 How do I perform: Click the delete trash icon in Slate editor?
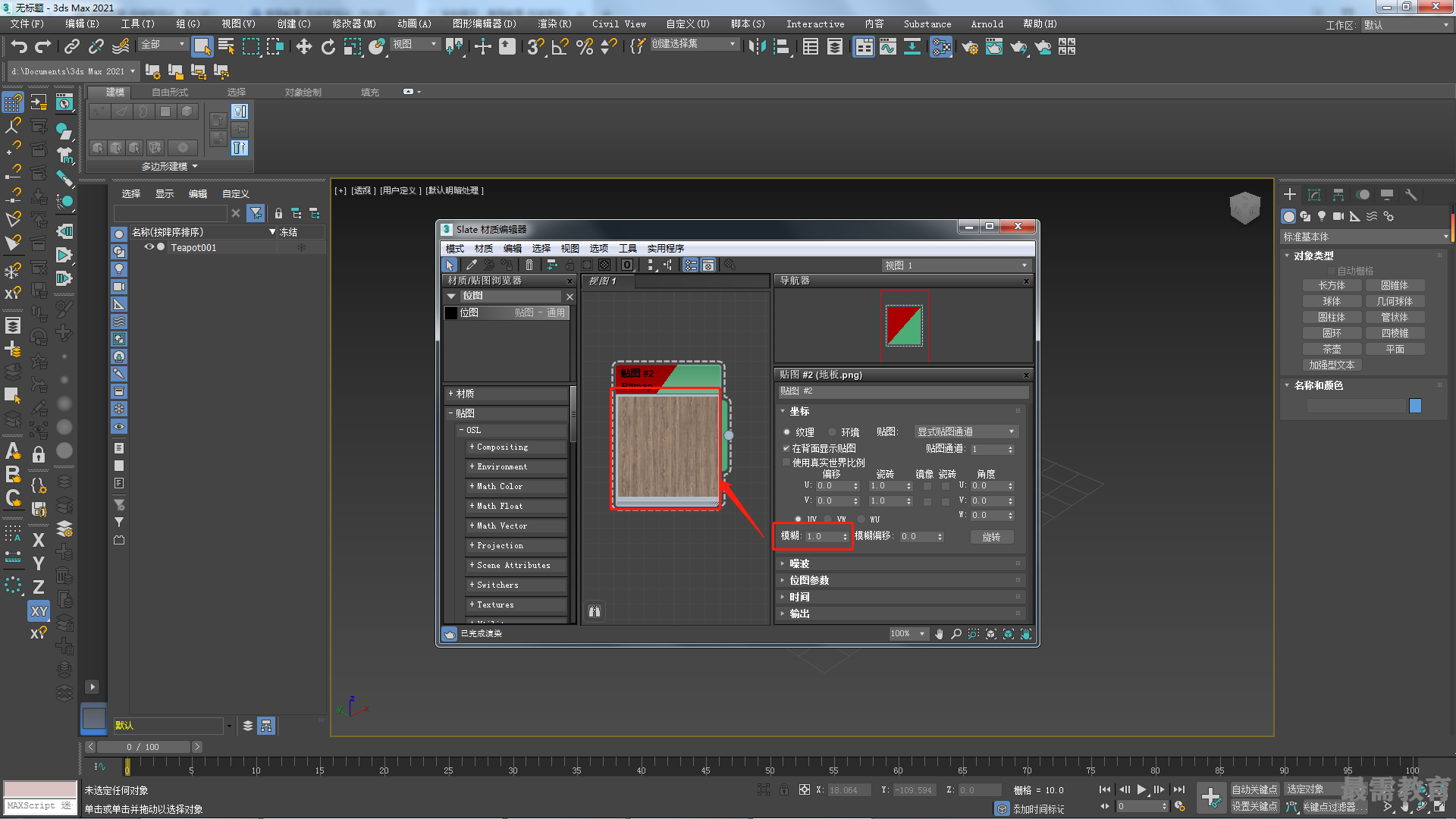(x=529, y=265)
